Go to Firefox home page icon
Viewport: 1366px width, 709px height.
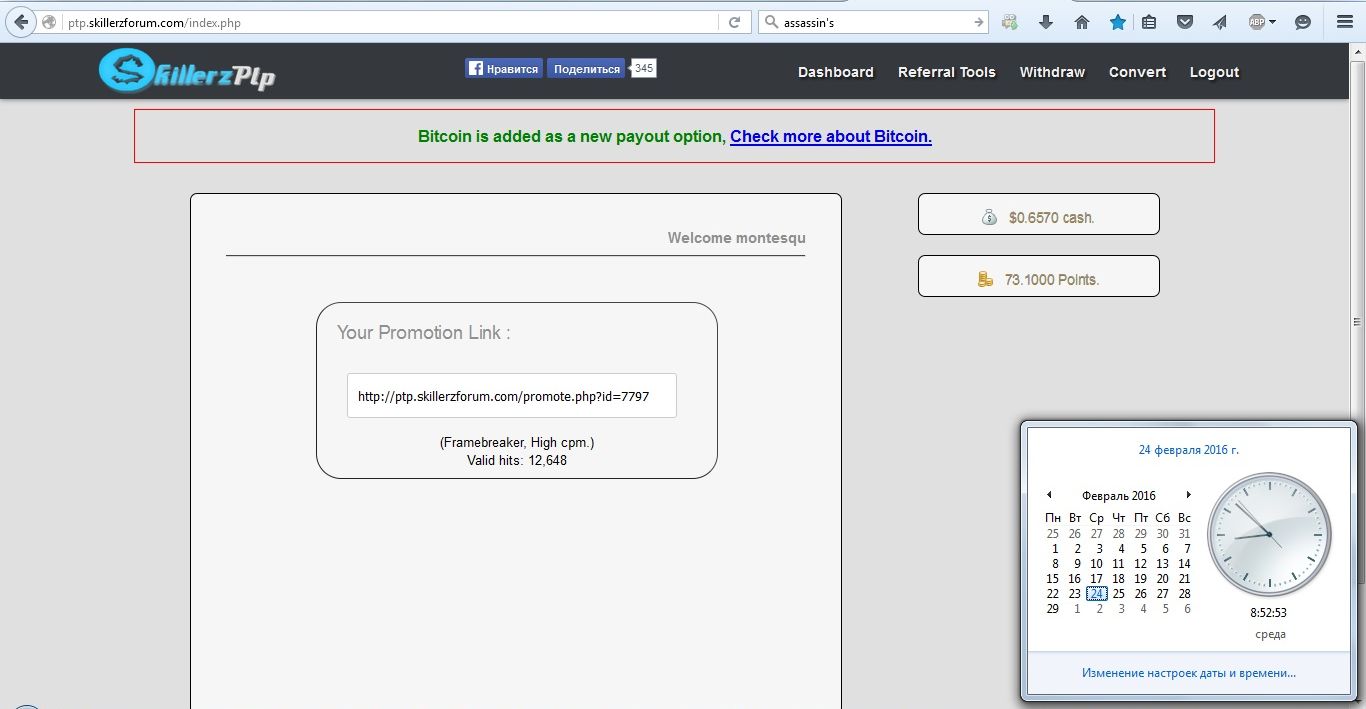click(1081, 22)
